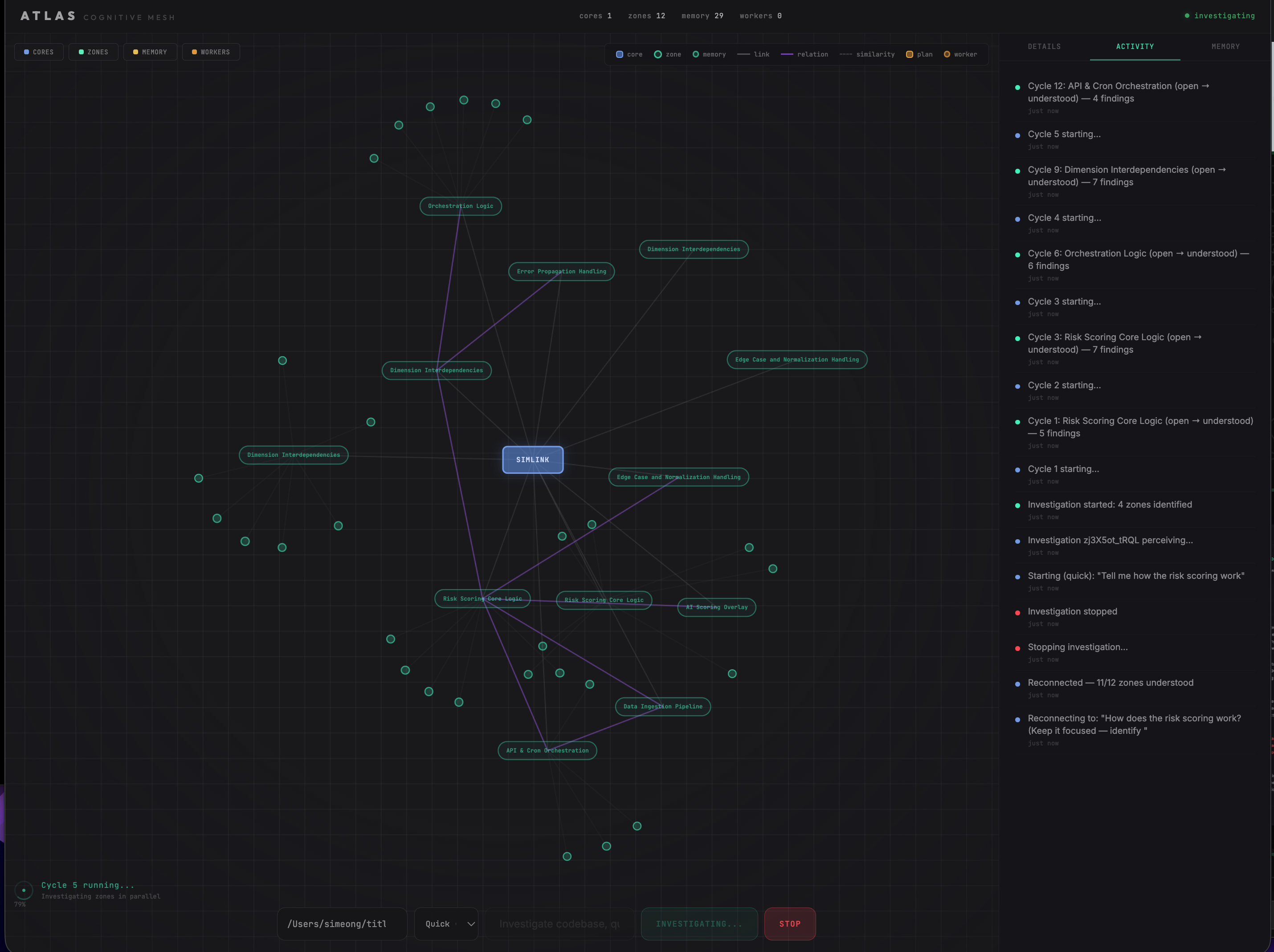This screenshot has height=952, width=1274.
Task: Toggle the CORES filter chip
Action: tap(39, 52)
